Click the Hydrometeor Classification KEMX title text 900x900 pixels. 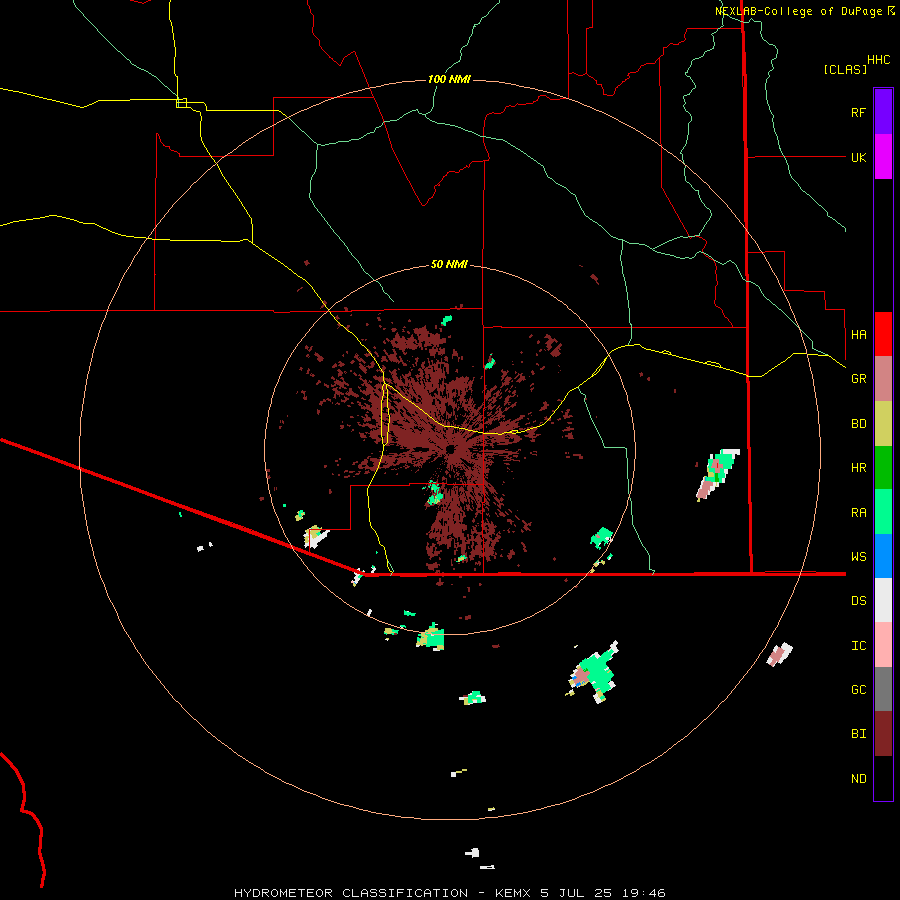[449, 893]
